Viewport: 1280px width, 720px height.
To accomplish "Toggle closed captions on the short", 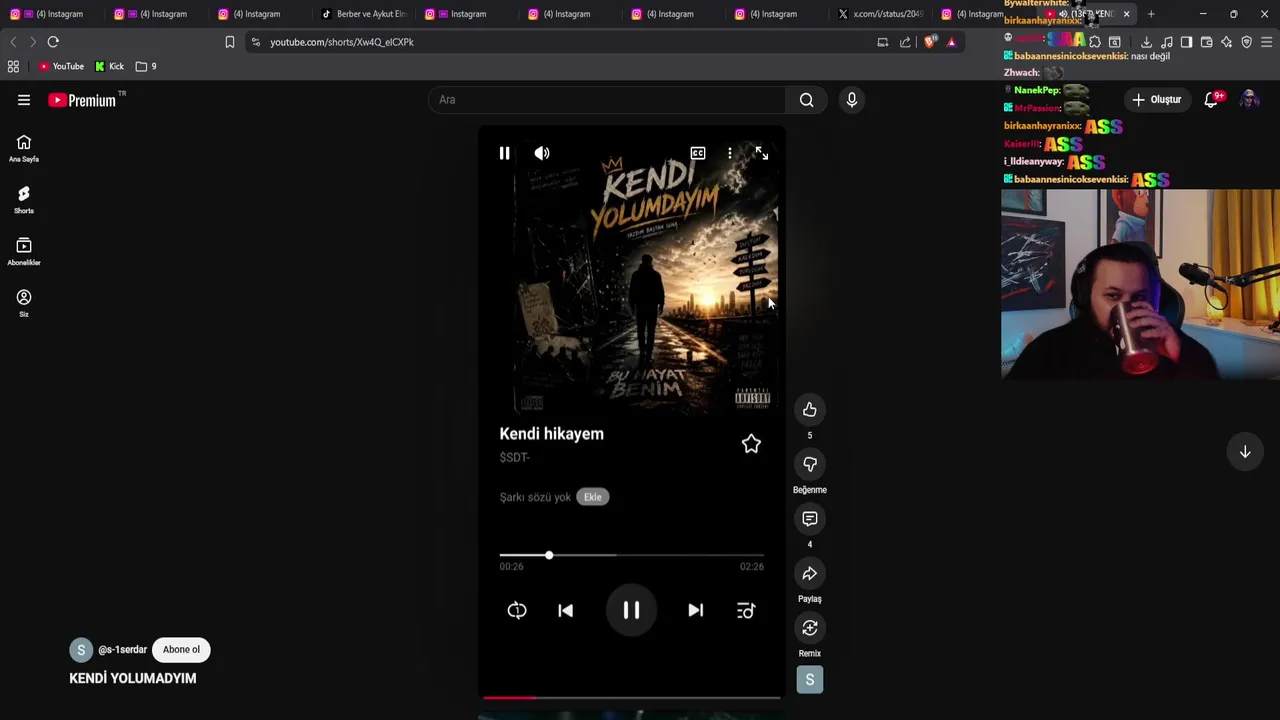I will pos(698,153).
